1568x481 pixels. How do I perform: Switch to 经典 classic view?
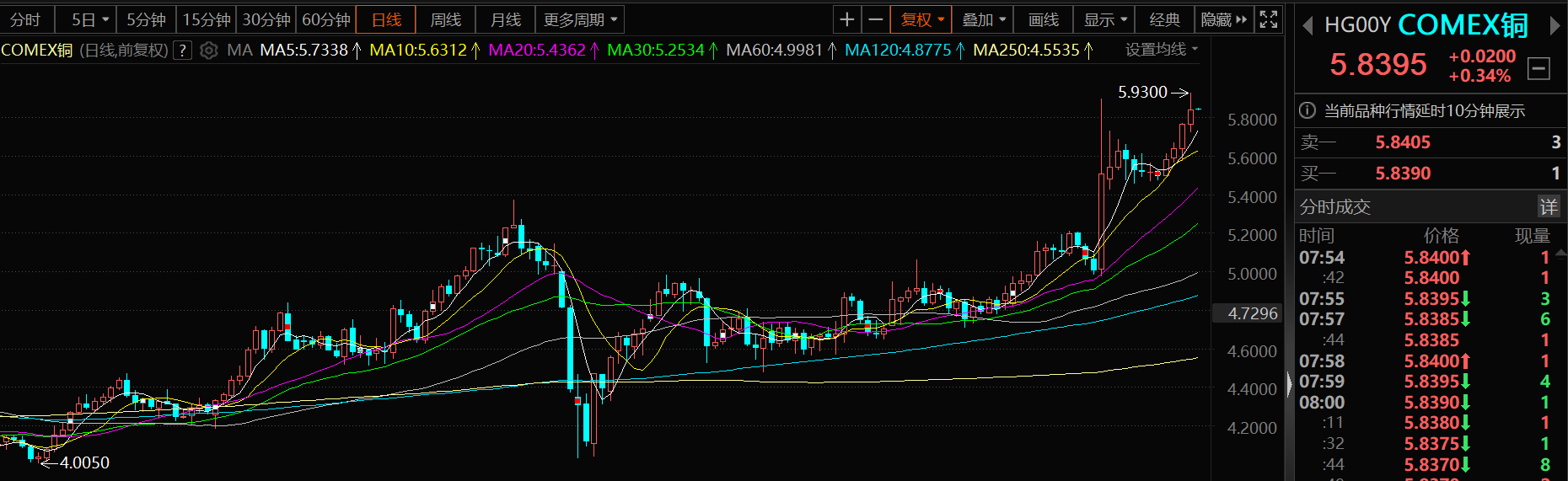pos(1164,19)
